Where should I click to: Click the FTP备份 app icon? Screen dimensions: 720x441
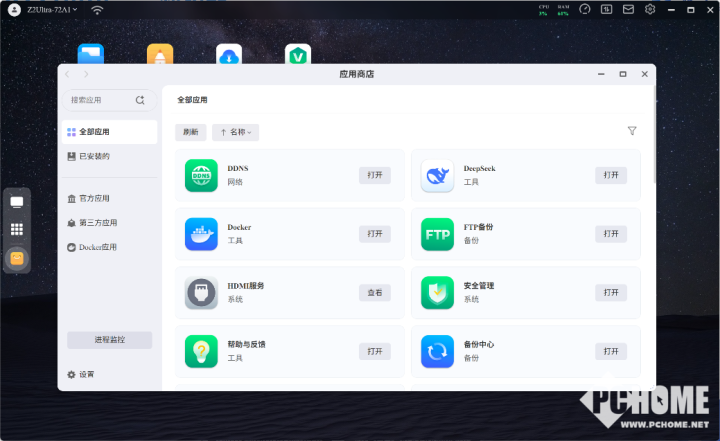point(437,234)
